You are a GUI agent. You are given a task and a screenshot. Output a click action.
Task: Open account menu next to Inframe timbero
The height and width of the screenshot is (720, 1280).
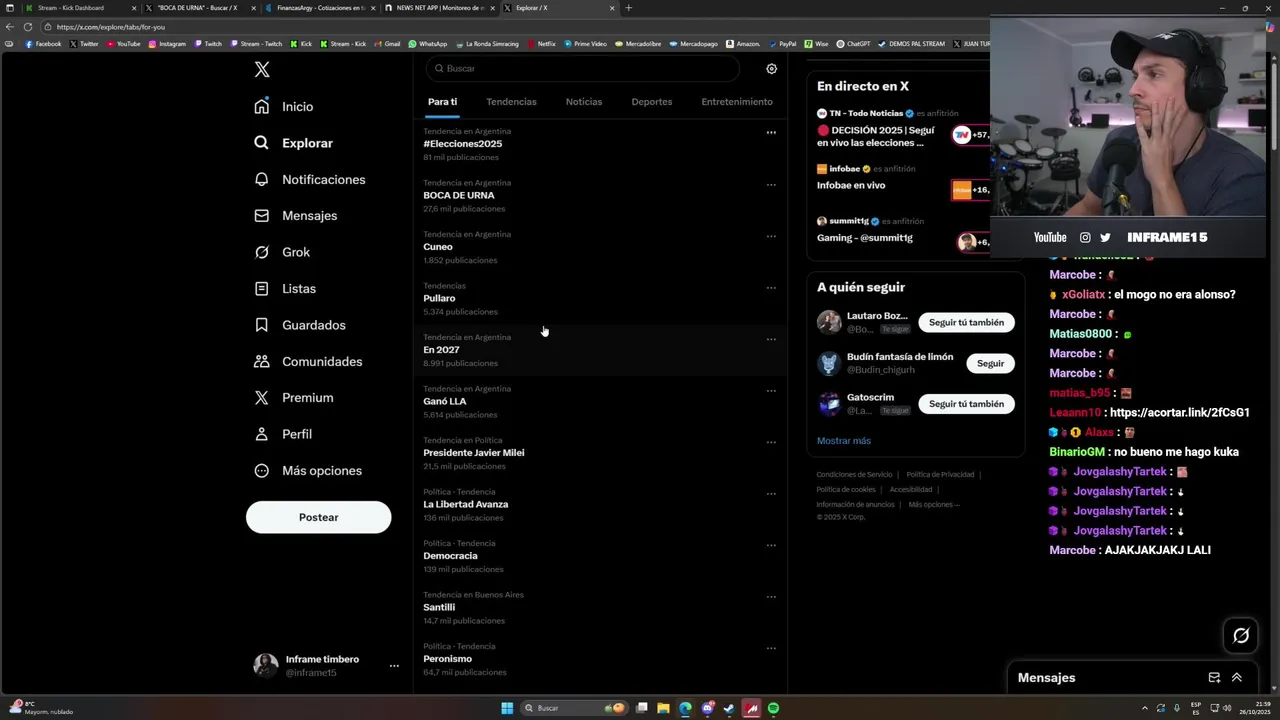coord(394,665)
